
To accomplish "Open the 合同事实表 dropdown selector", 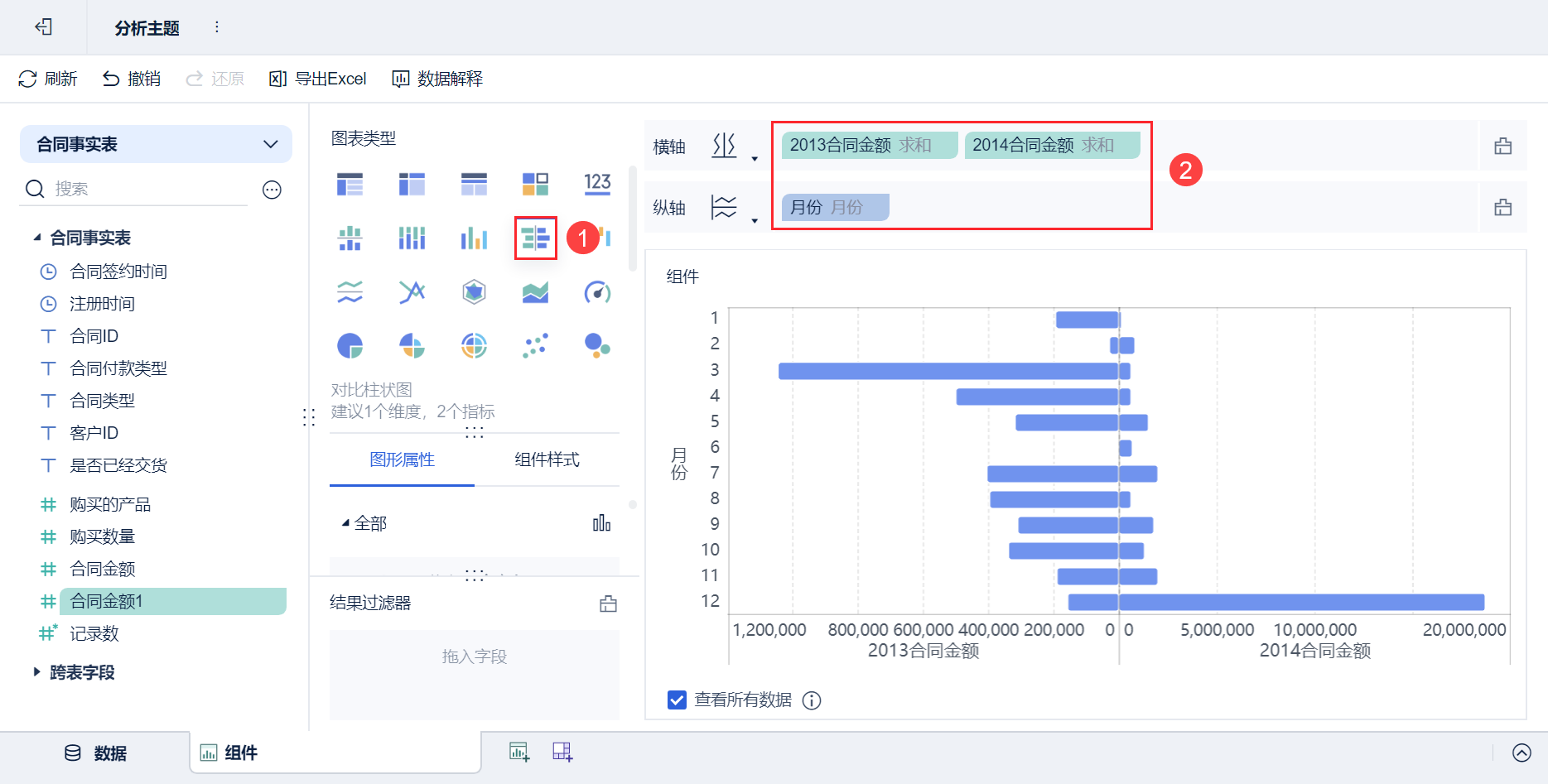I will click(156, 144).
